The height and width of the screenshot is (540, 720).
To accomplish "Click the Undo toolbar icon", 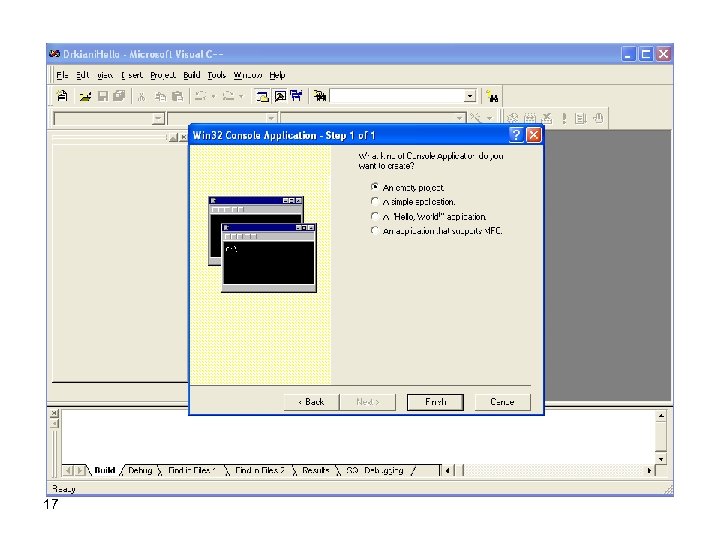I will pos(200,96).
